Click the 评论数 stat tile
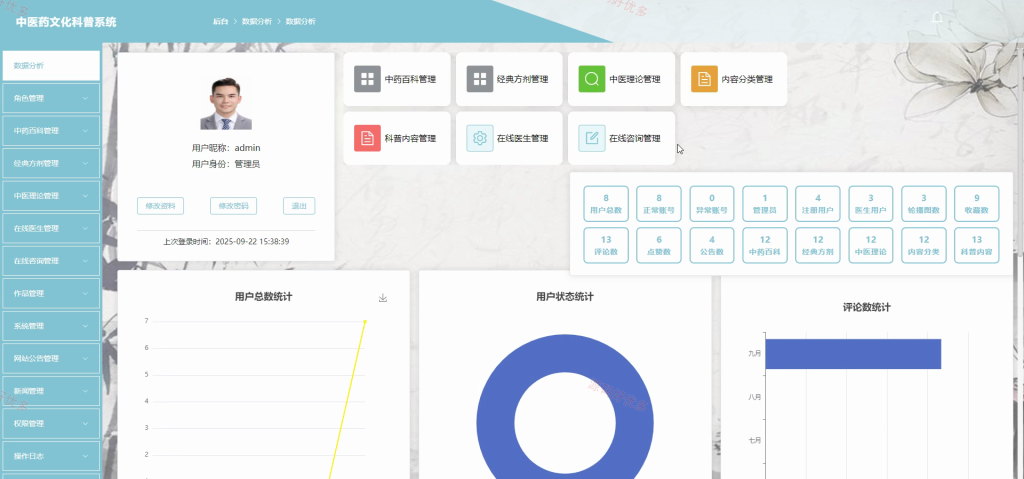The width and height of the screenshot is (1024, 479). point(606,245)
